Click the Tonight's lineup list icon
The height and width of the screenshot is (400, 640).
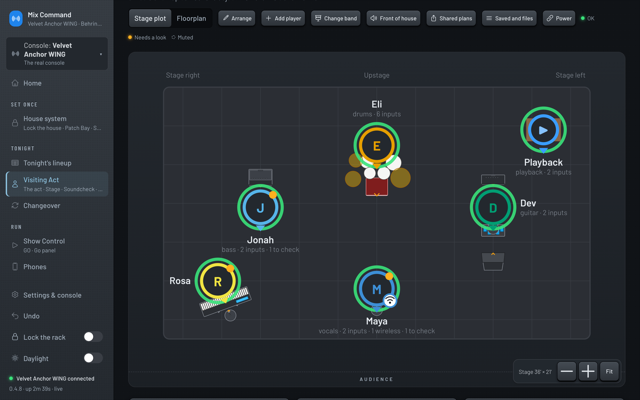coord(15,163)
